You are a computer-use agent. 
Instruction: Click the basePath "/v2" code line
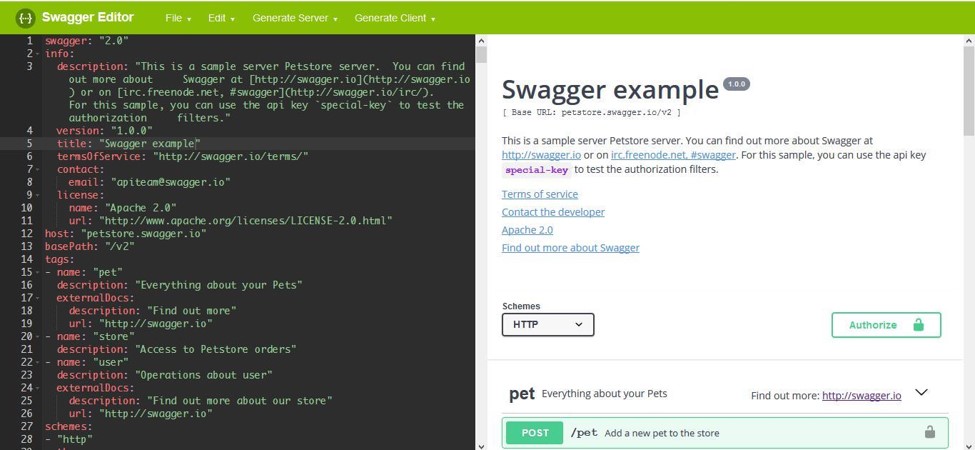(89, 246)
